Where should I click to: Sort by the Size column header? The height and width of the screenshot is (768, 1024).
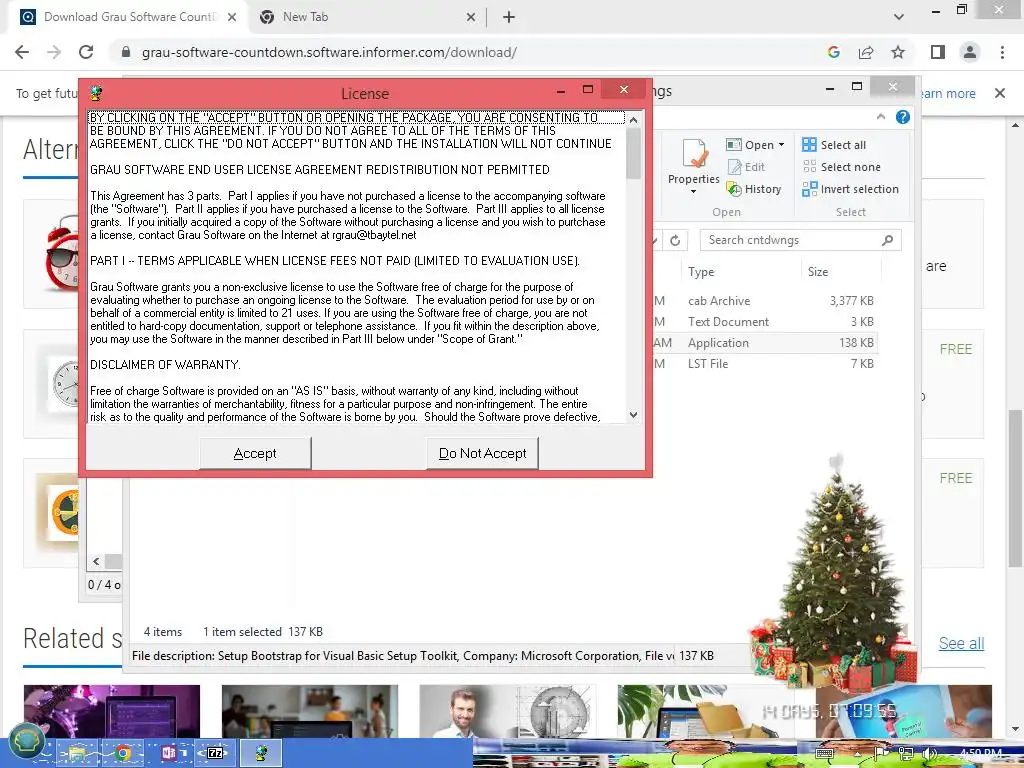pos(818,272)
